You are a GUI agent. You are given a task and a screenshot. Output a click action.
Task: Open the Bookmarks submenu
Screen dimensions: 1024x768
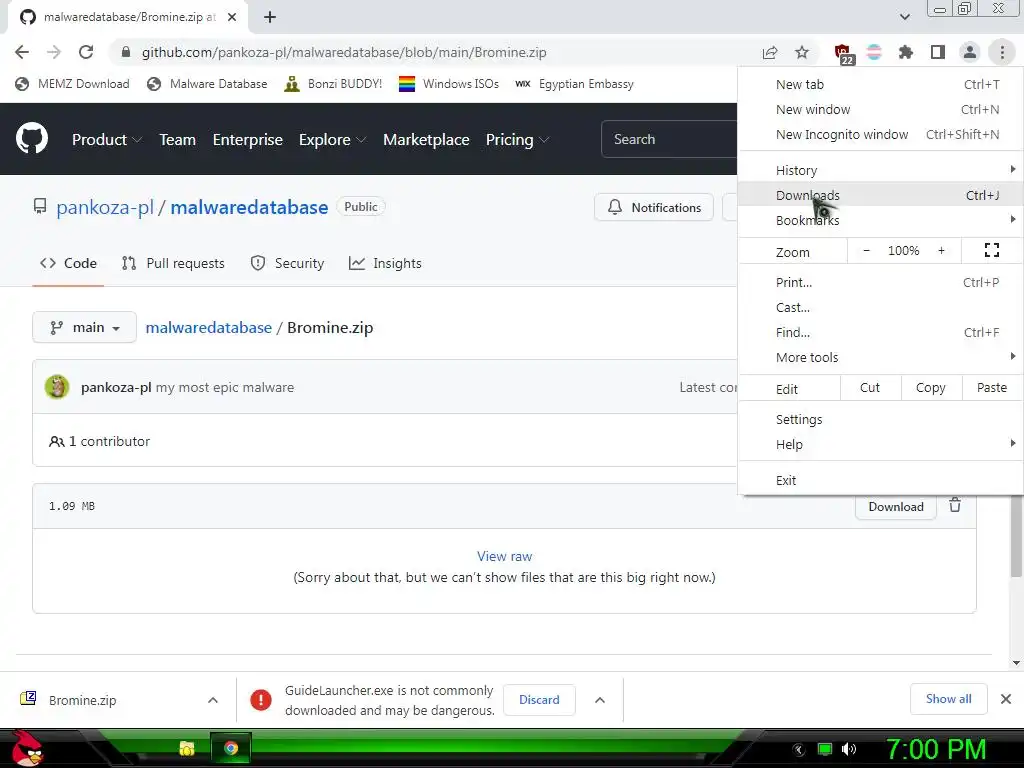[880, 220]
